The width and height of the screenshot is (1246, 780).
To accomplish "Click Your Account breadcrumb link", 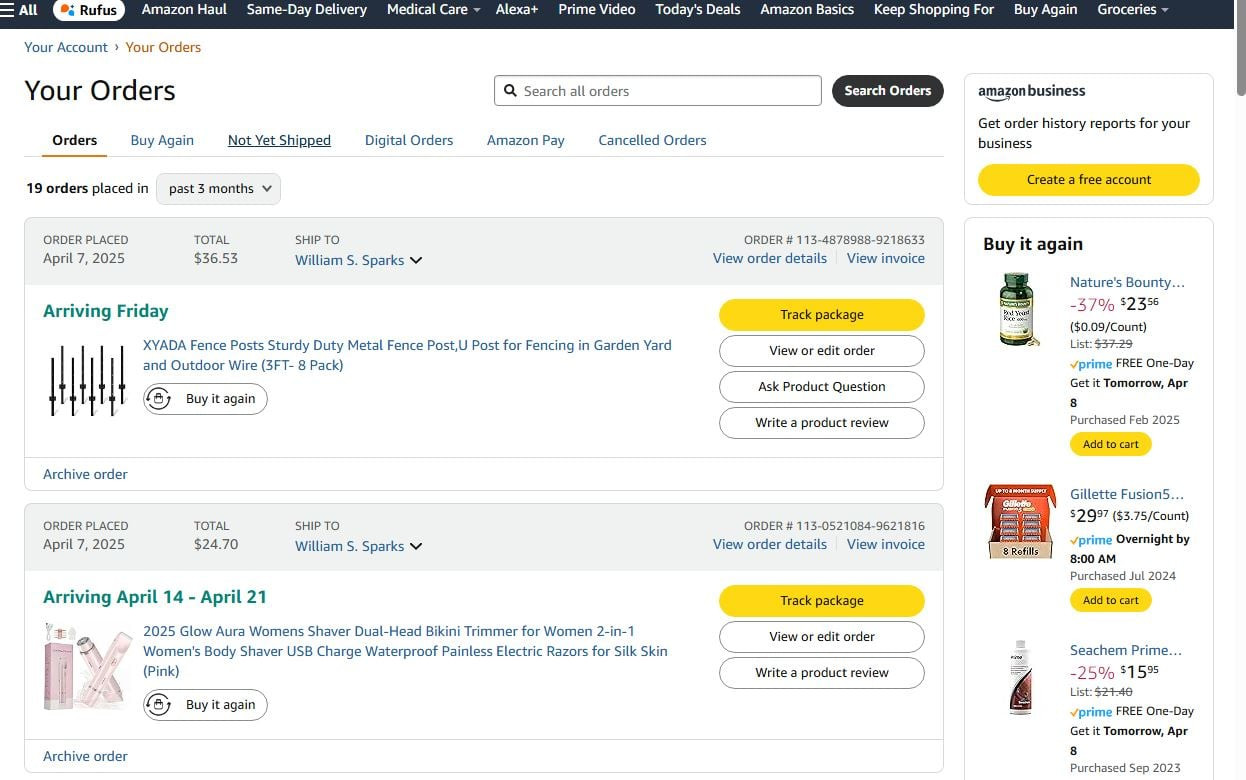I will (66, 47).
